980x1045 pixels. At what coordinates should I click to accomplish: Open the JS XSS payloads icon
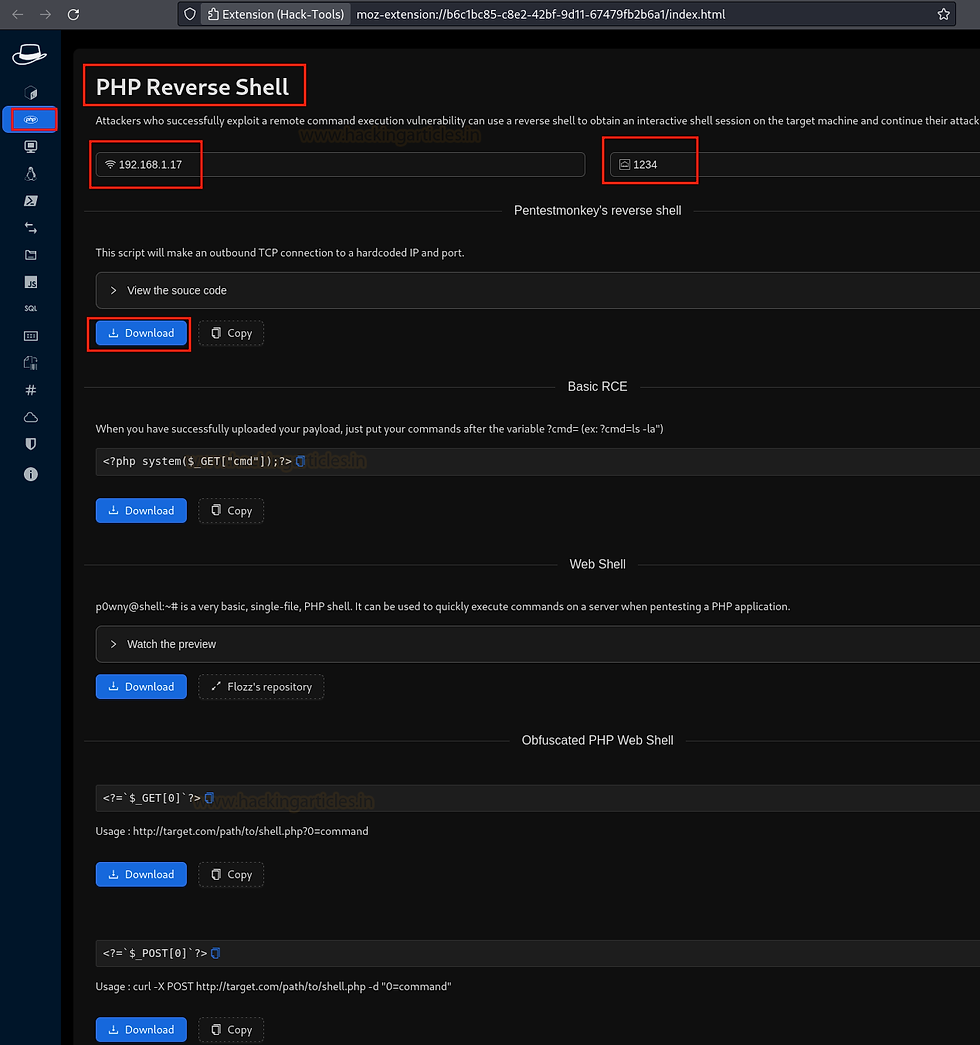(x=31, y=282)
